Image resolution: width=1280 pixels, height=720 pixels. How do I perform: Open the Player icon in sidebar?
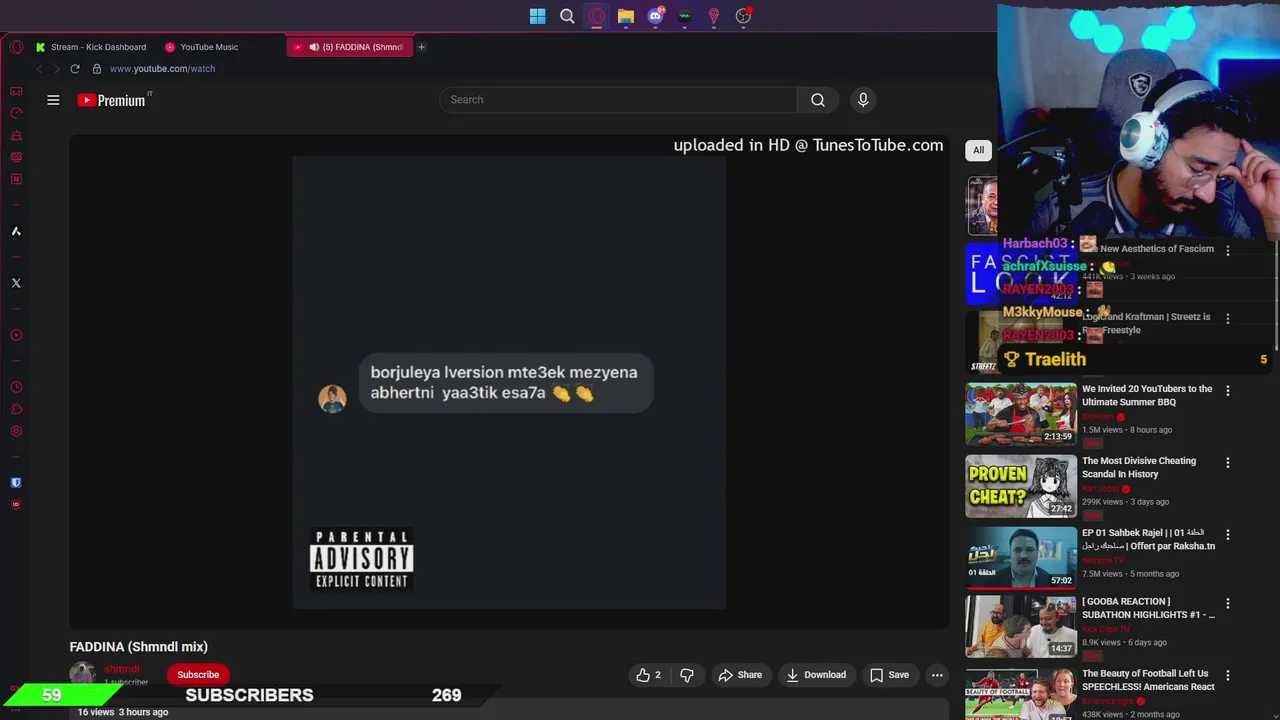click(x=16, y=335)
